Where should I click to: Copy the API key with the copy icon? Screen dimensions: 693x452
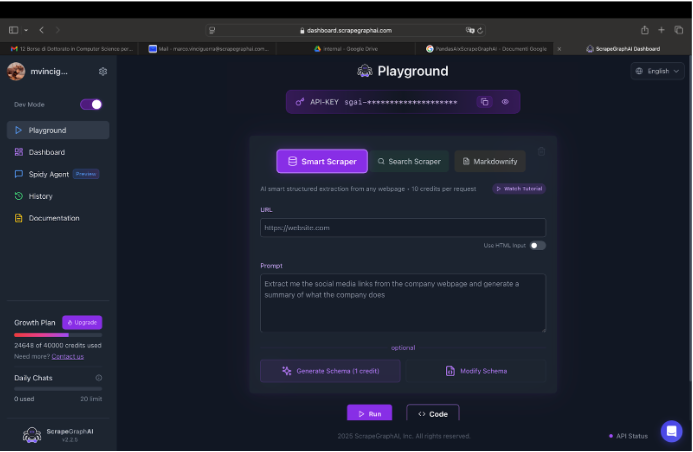pos(484,102)
